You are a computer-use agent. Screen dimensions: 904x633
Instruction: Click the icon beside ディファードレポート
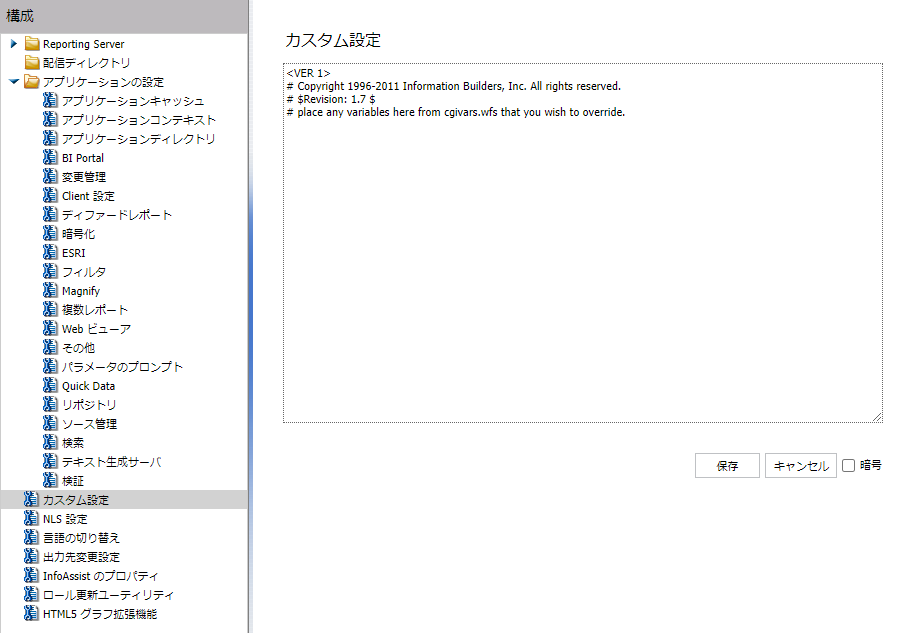(x=50, y=214)
